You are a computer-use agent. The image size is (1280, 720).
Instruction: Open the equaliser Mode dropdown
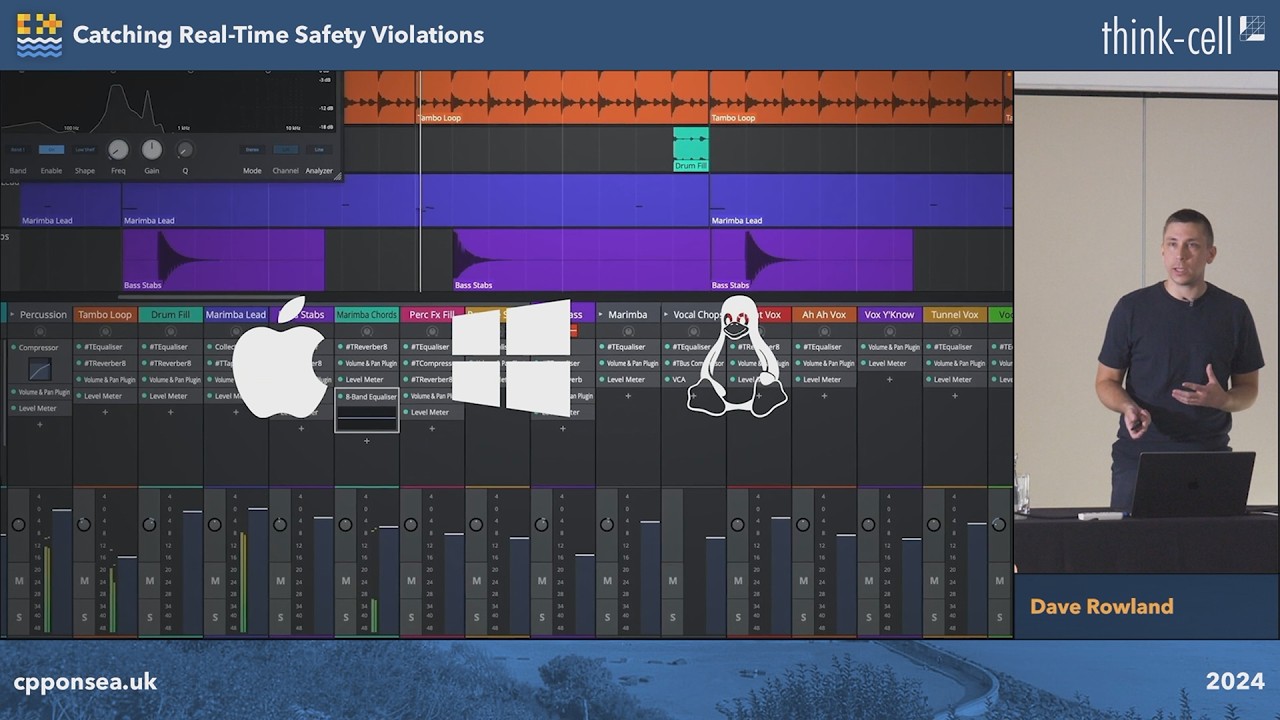252,150
